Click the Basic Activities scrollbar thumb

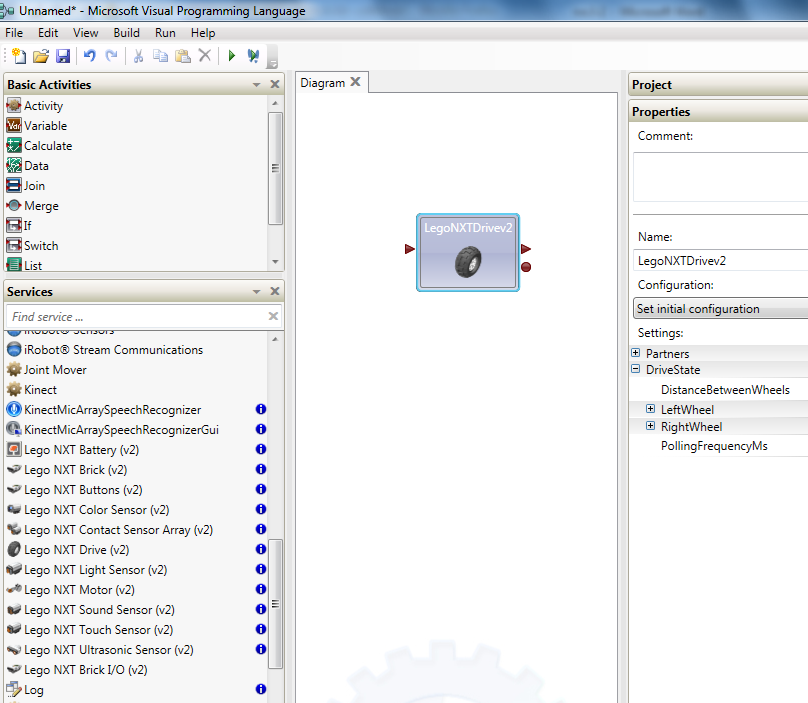pos(275,168)
